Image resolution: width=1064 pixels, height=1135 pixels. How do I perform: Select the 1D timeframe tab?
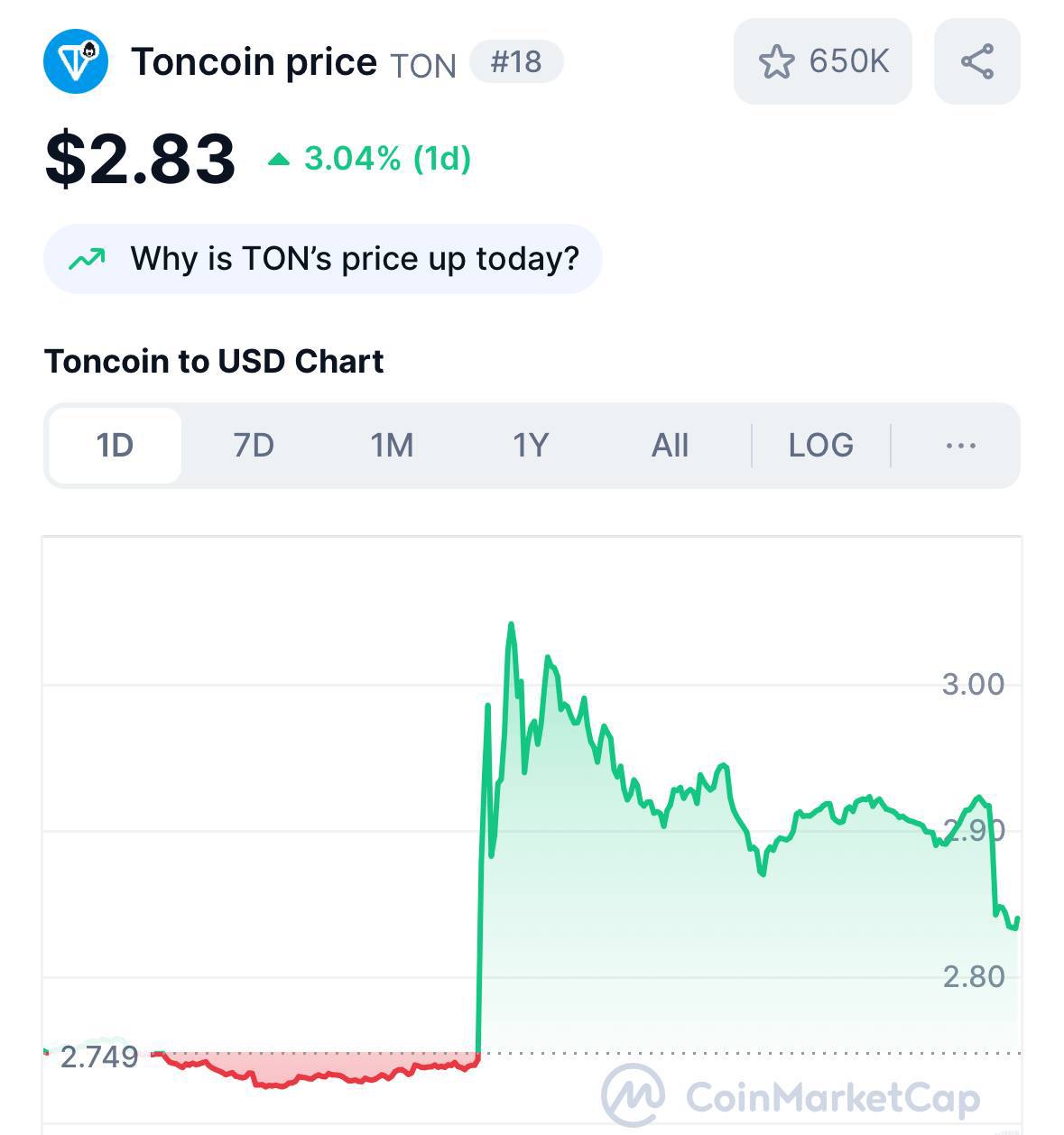coord(115,446)
